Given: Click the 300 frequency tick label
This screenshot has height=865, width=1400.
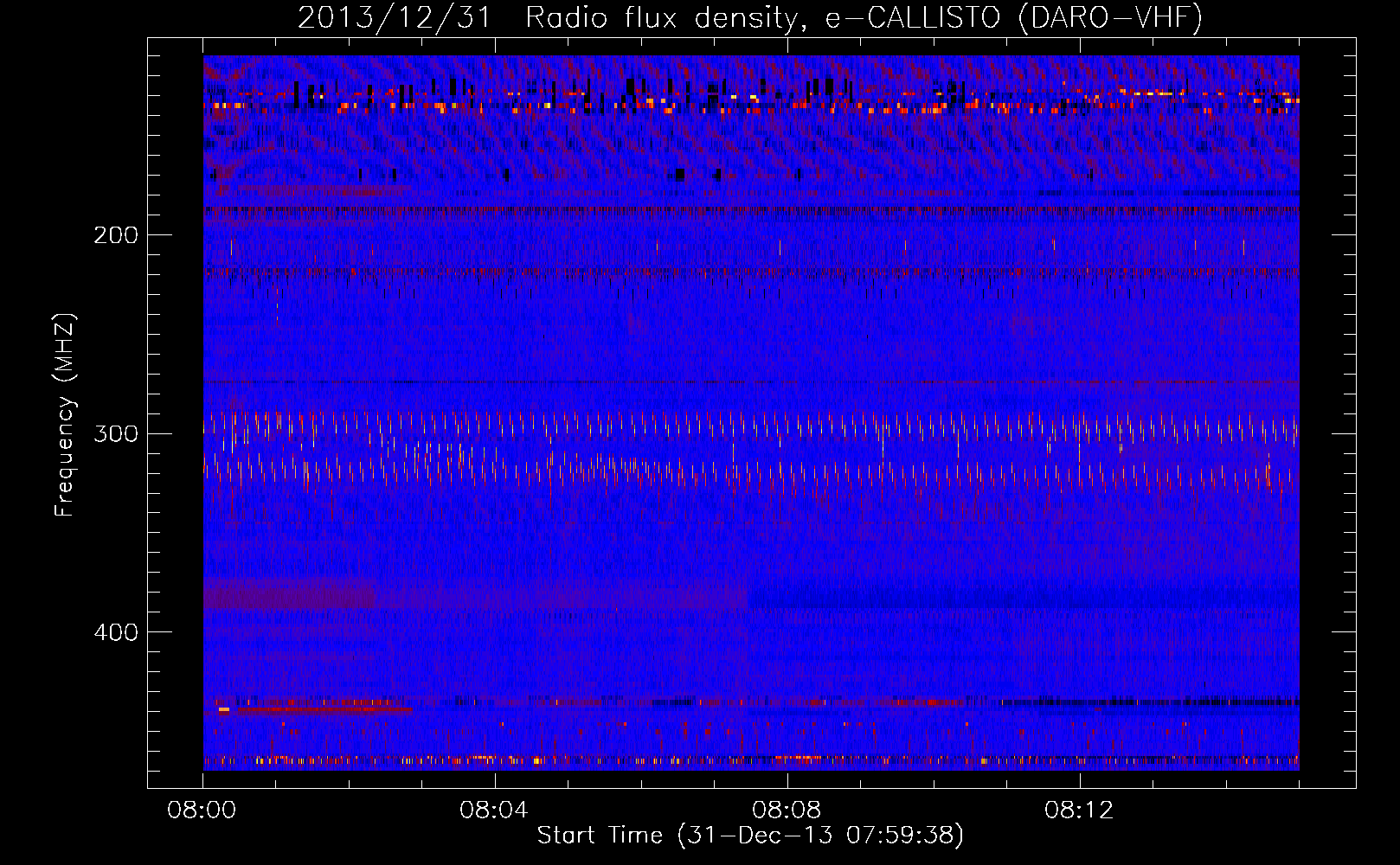Looking at the screenshot, I should pyautogui.click(x=116, y=433).
